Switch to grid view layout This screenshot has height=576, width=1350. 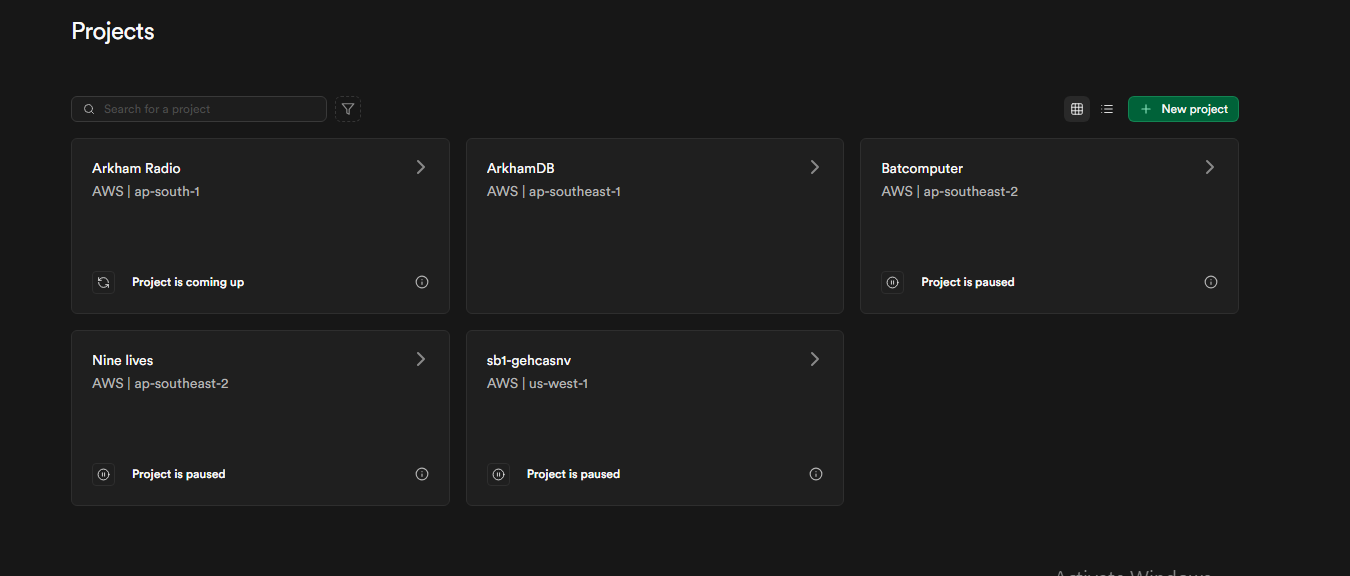point(1077,109)
